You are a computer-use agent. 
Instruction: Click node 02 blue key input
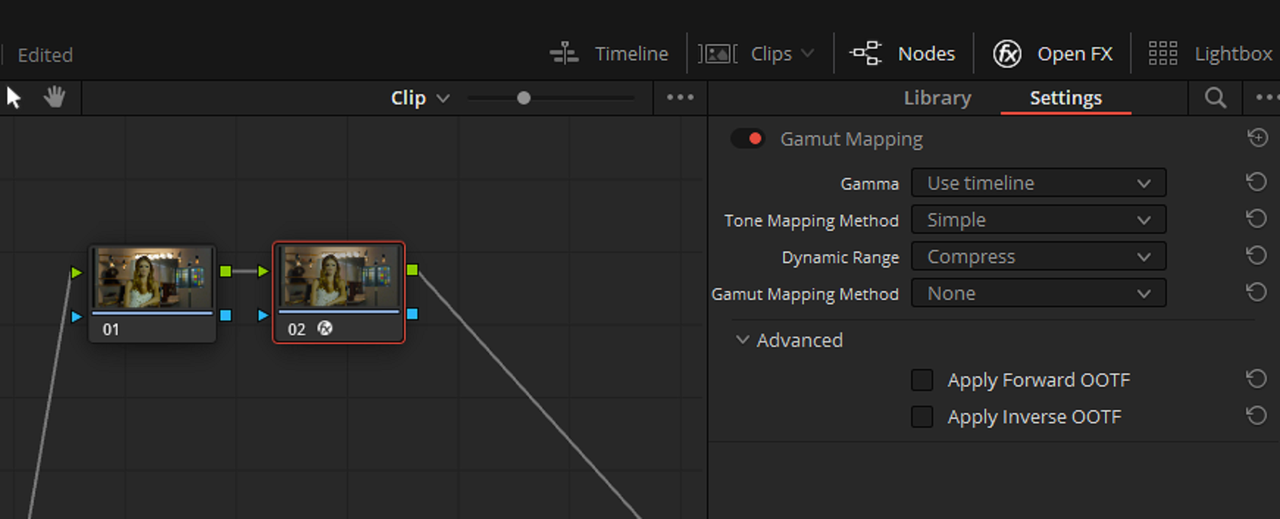(x=263, y=315)
